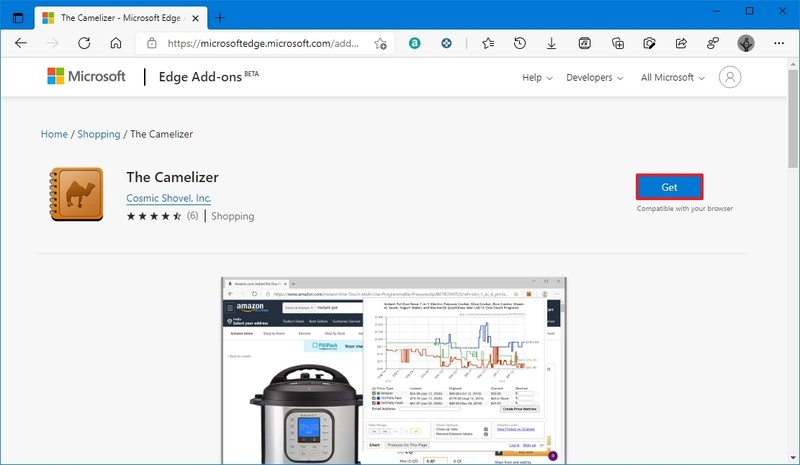Expand the Developers dropdown menu

coord(595,78)
